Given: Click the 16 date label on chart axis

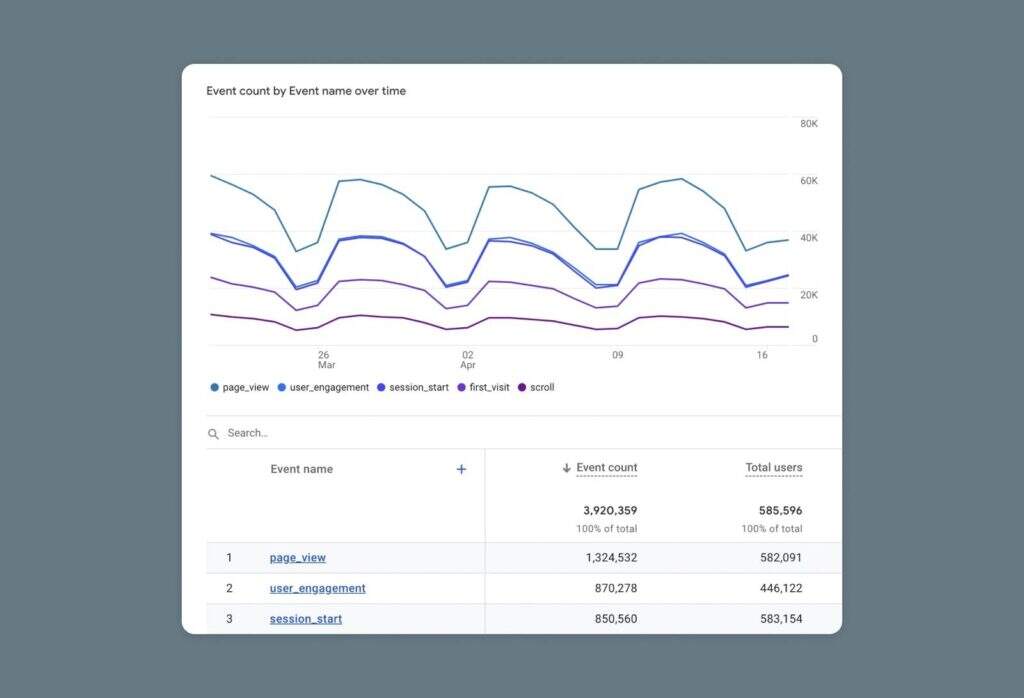Looking at the screenshot, I should click(x=762, y=355).
